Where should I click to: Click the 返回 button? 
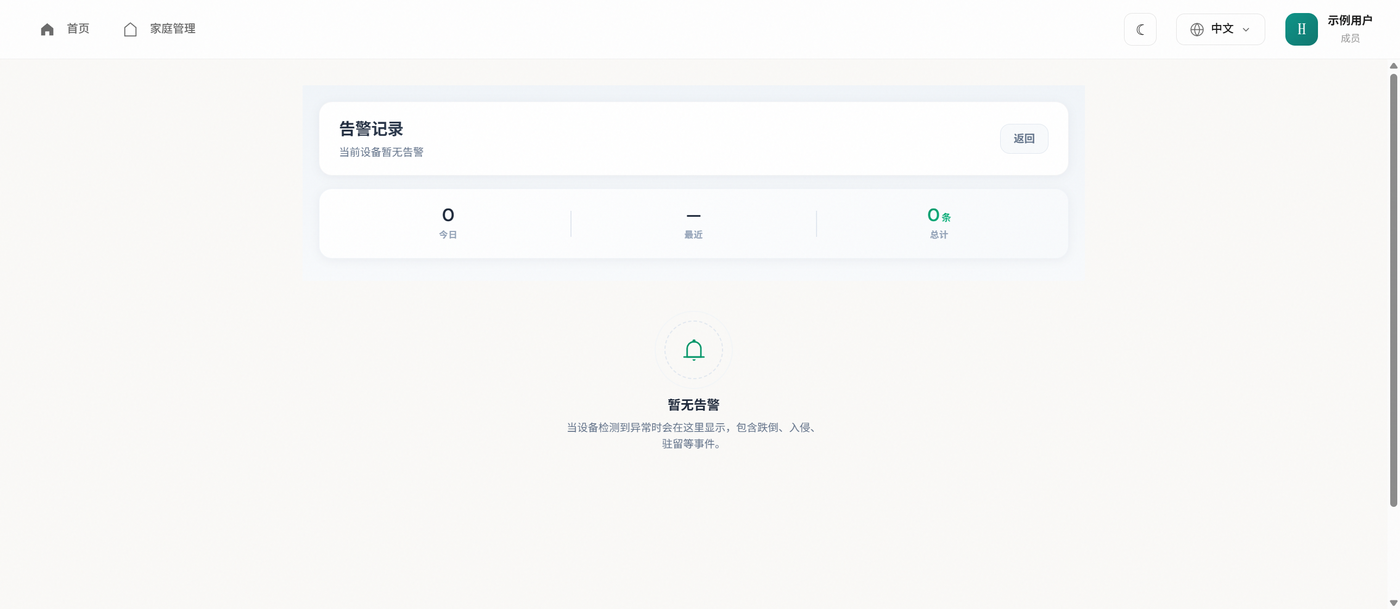(1024, 139)
